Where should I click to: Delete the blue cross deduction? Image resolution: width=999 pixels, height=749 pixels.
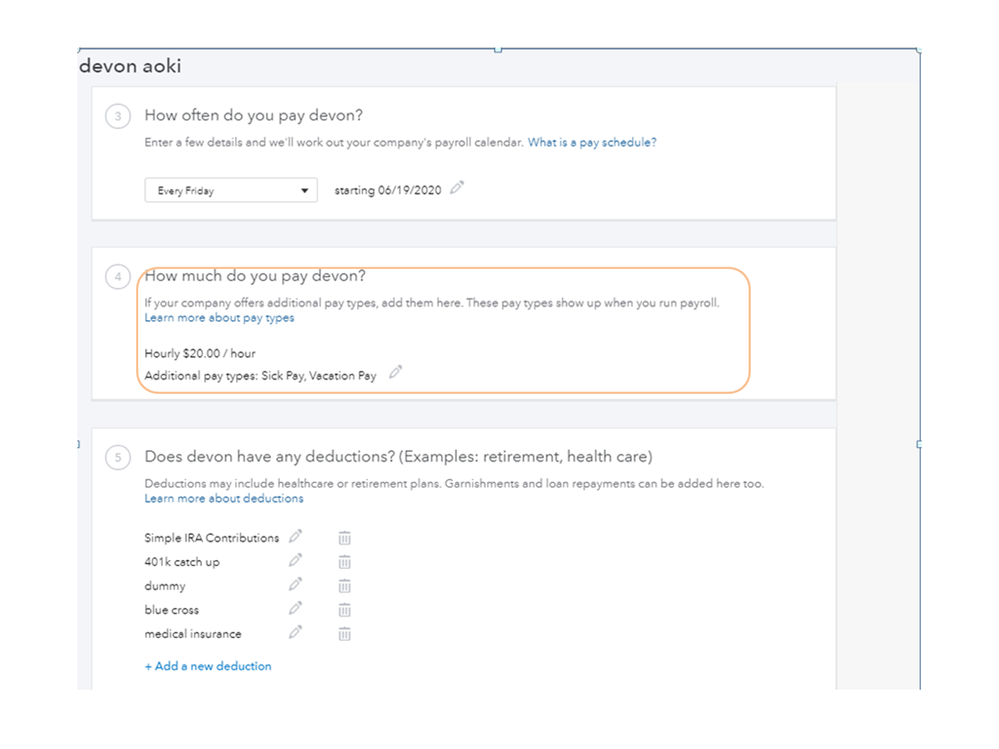[344, 610]
